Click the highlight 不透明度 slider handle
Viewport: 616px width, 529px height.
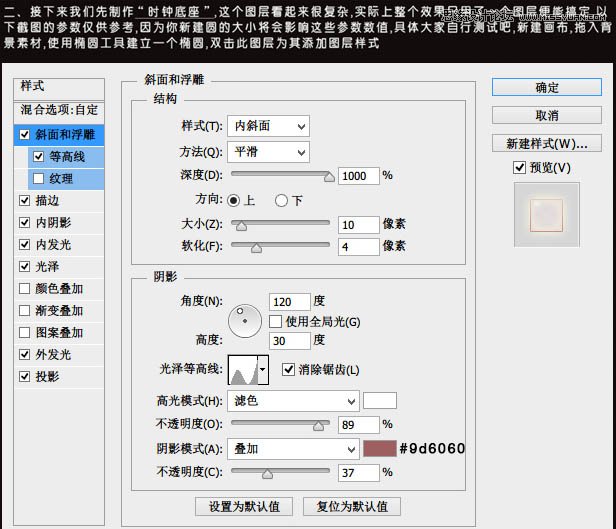click(319, 426)
